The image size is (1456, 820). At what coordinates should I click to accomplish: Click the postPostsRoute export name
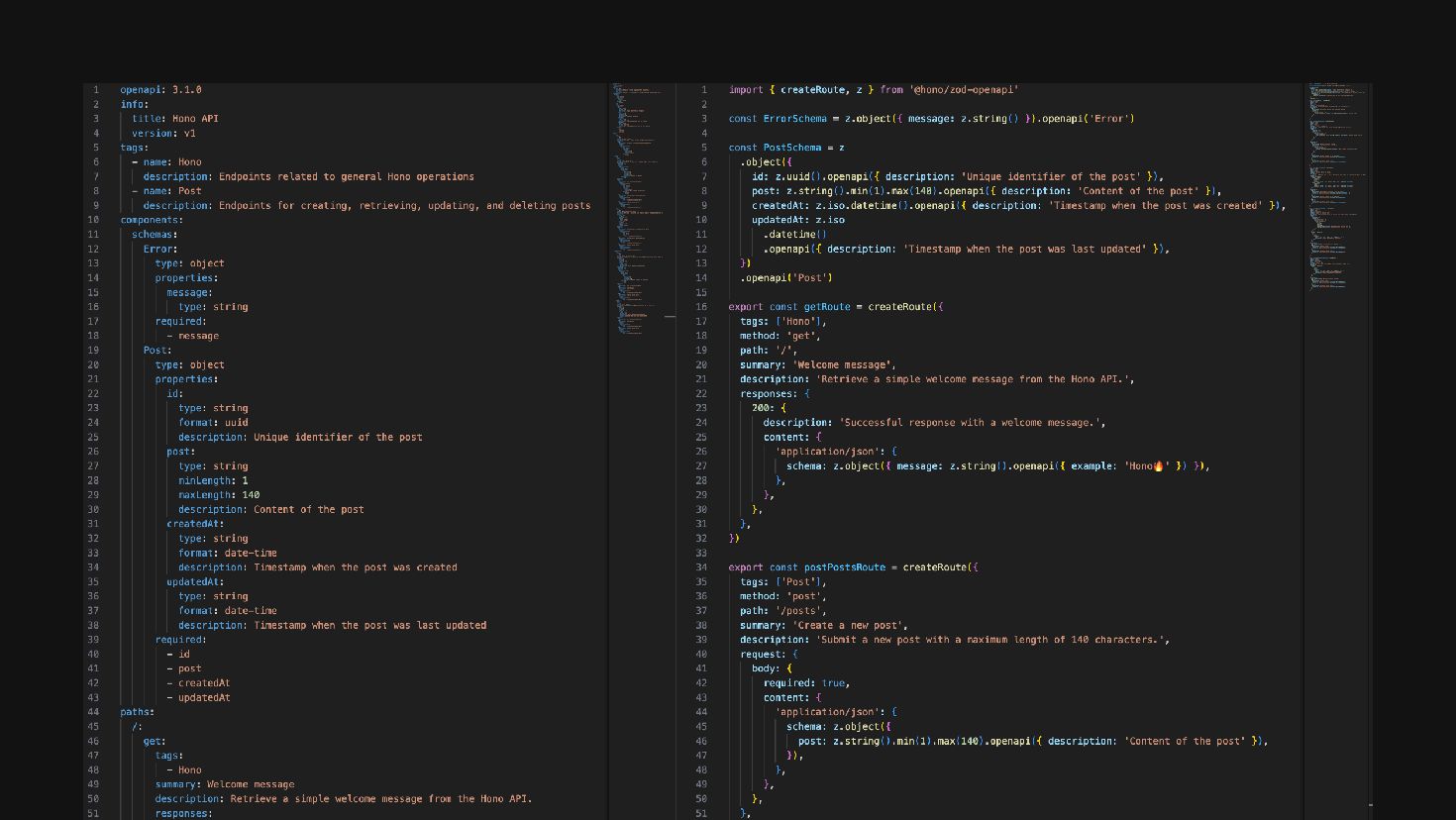[844, 567]
